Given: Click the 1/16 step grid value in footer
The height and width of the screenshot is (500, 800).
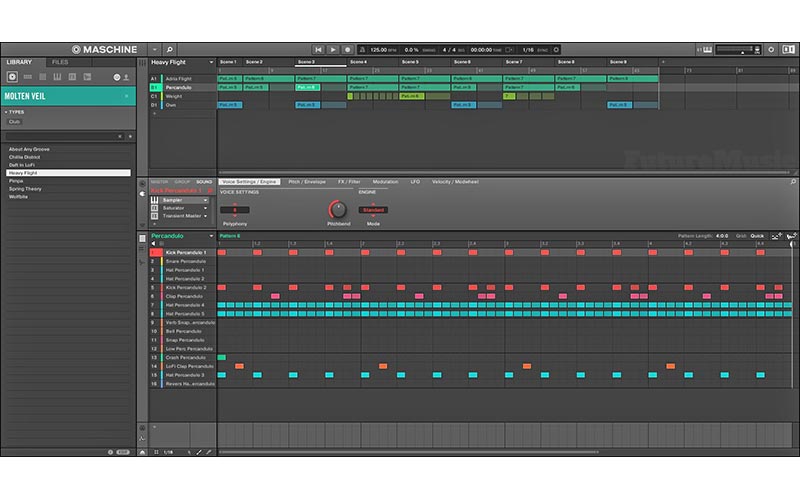Looking at the screenshot, I should [168, 452].
